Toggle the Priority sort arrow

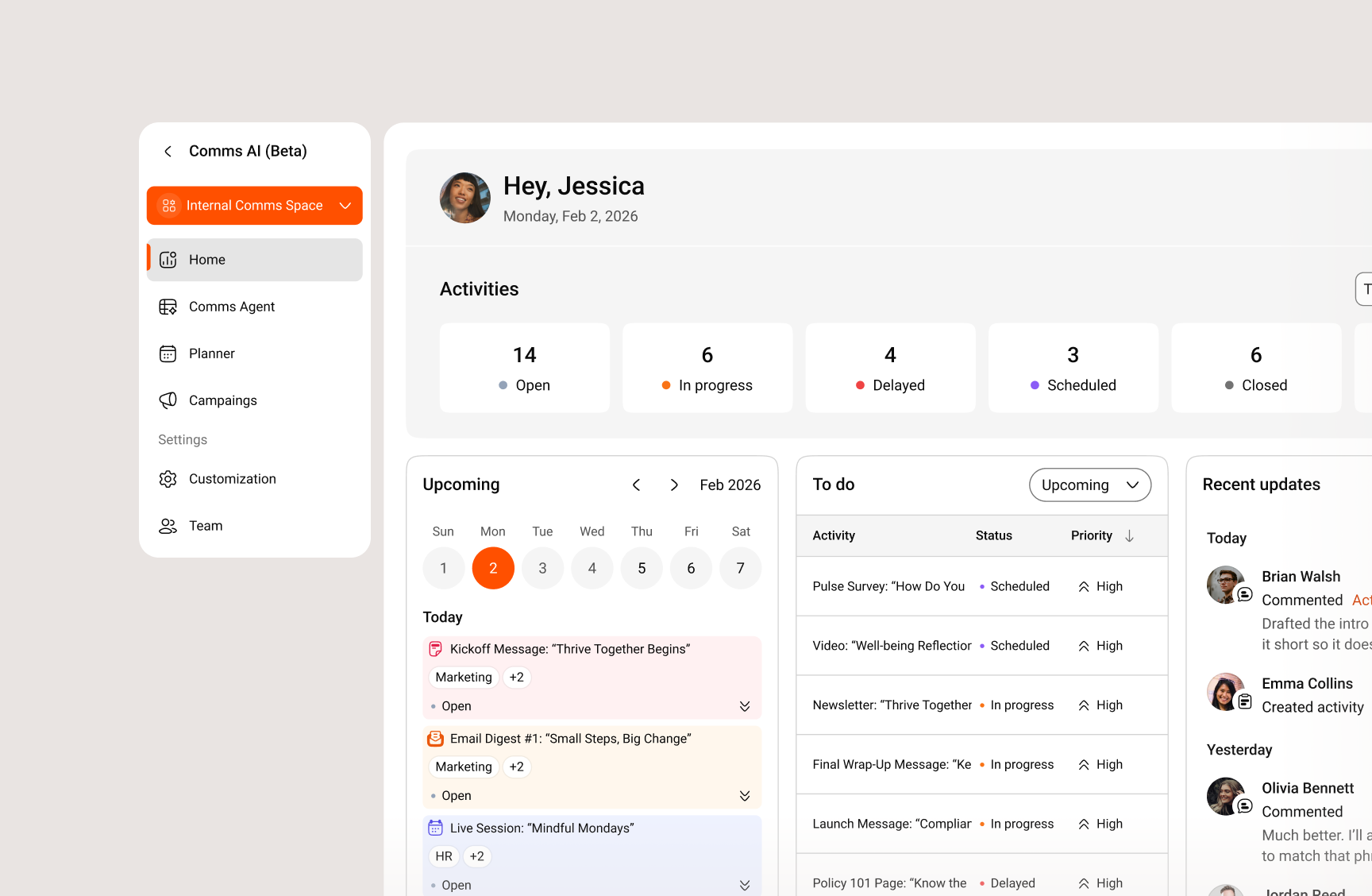coord(1130,535)
